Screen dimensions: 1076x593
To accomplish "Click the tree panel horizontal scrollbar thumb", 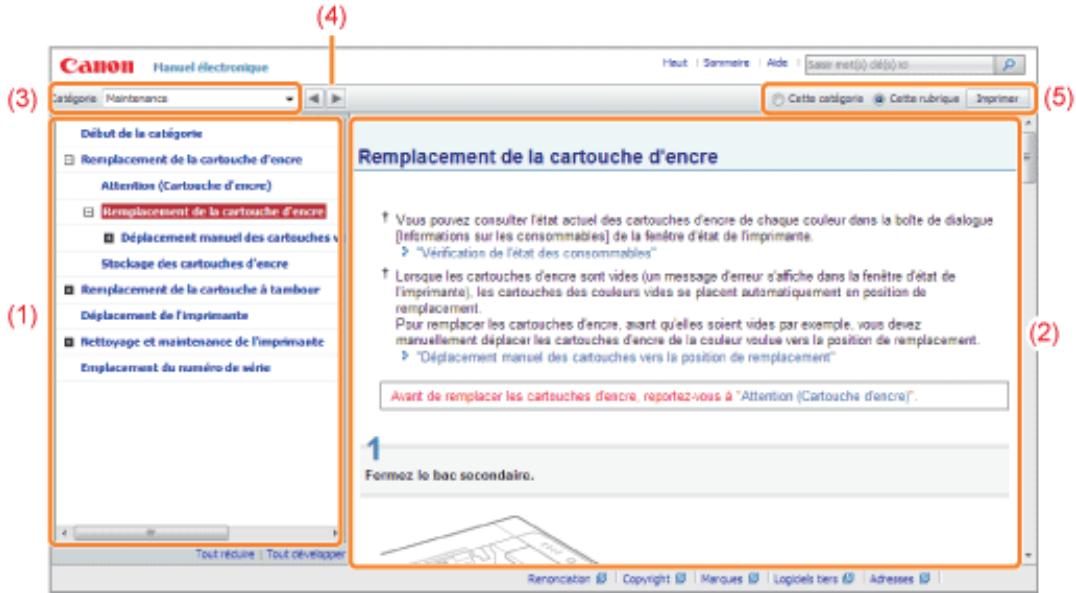I will (x=151, y=533).
